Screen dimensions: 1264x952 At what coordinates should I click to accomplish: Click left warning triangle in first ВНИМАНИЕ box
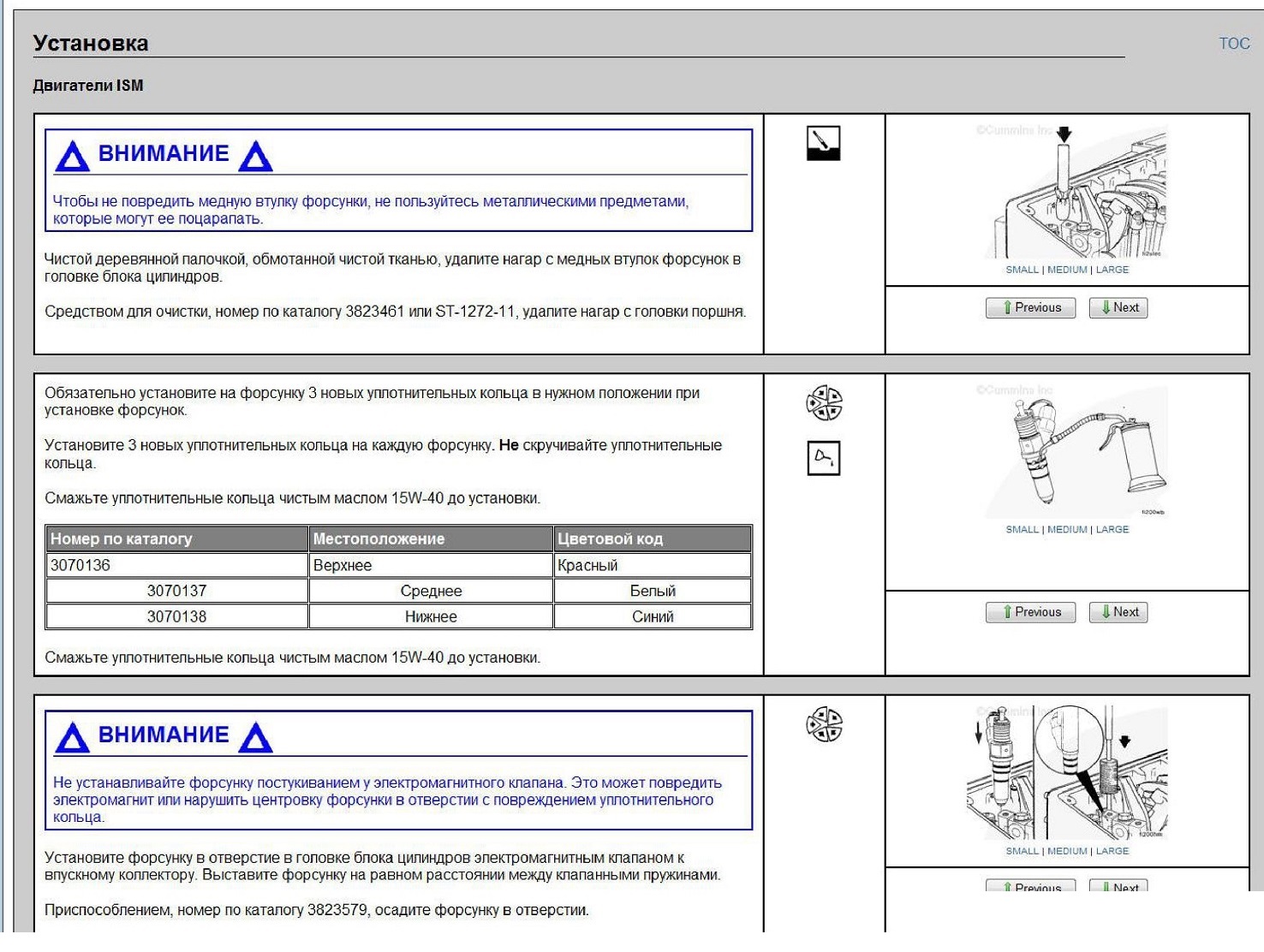coord(72,156)
